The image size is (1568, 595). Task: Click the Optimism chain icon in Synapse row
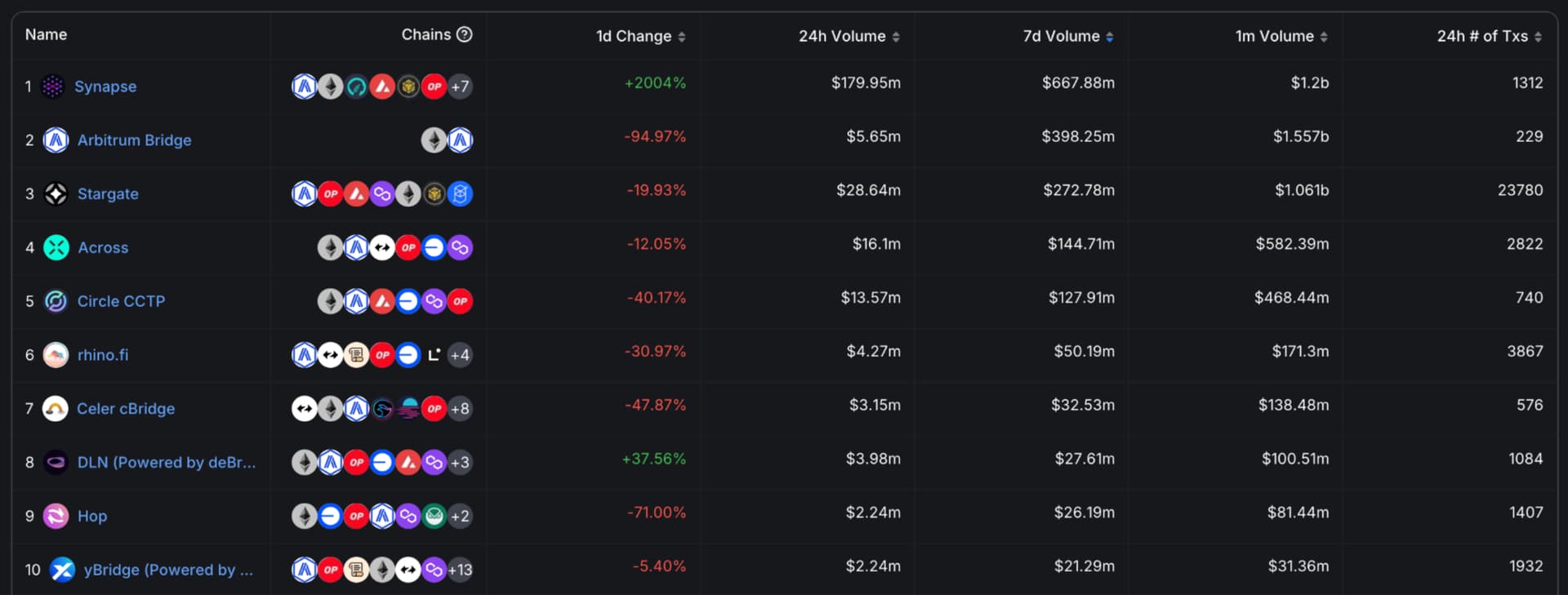tap(434, 86)
